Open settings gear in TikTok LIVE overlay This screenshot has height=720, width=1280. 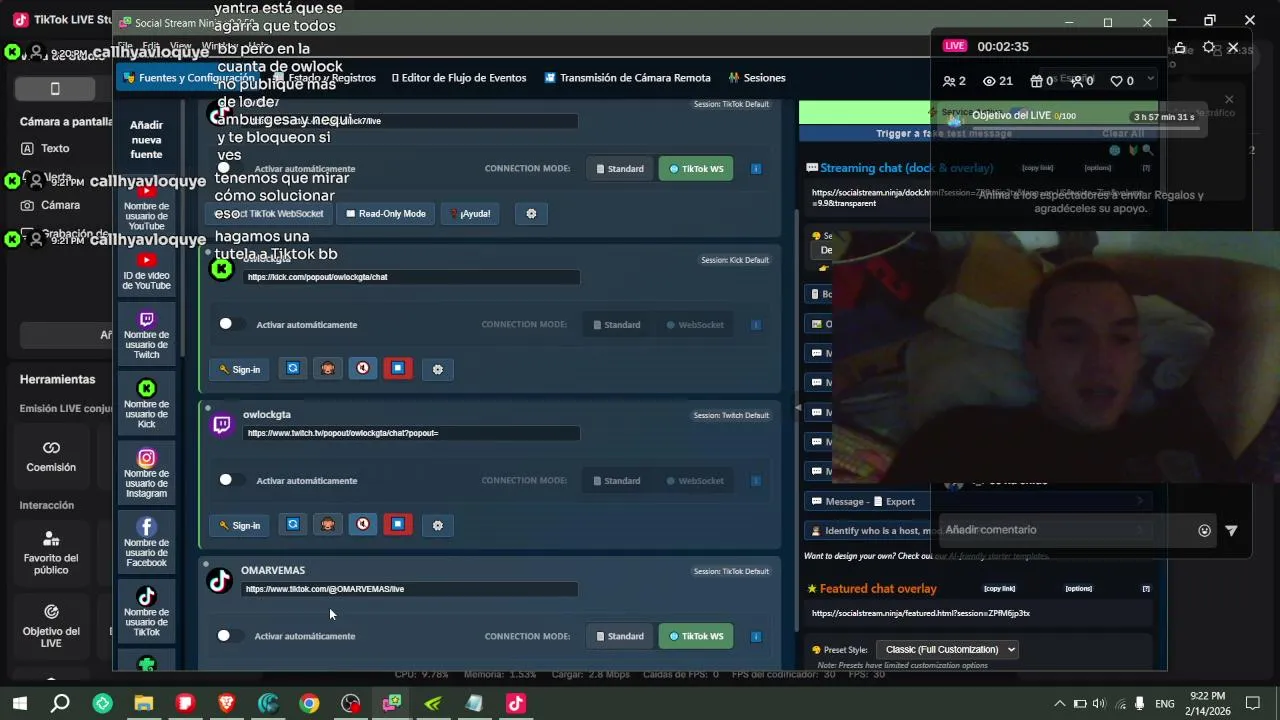pos(1209,47)
